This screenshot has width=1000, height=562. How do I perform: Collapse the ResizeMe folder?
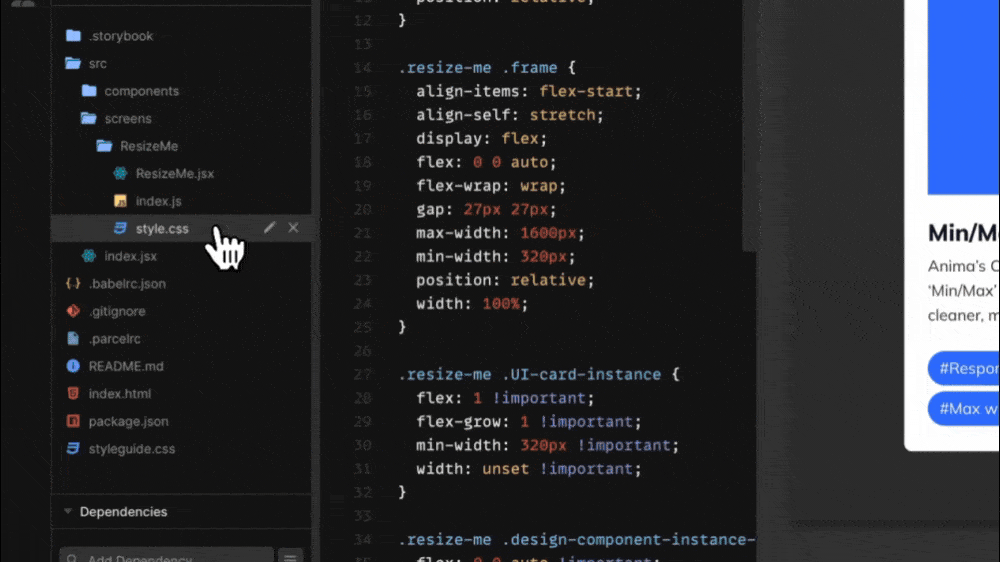point(148,146)
